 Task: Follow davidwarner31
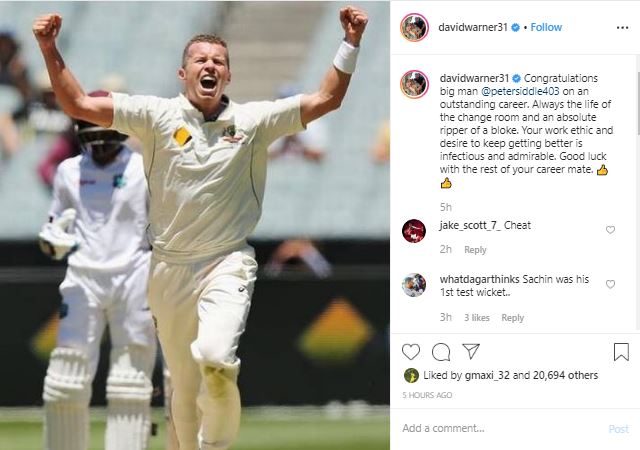pos(546,27)
